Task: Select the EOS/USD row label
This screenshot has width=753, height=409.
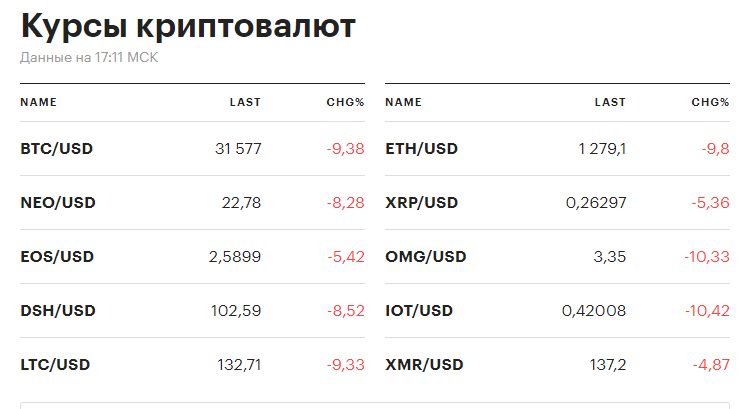Action: pos(56,257)
